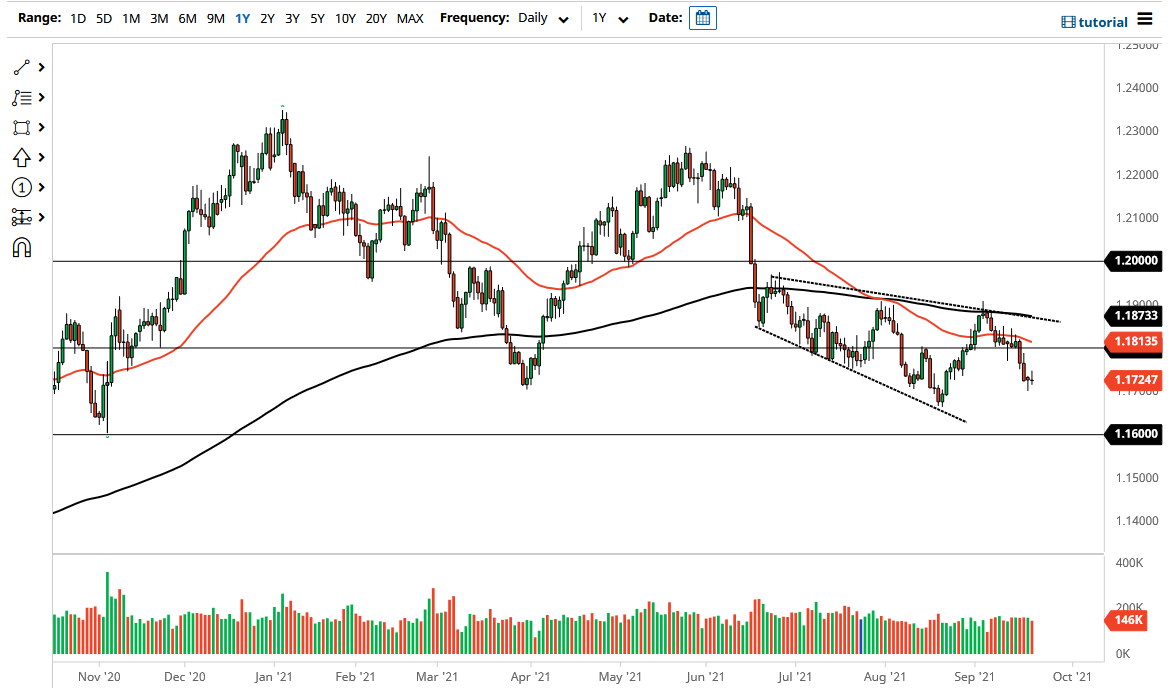Click the Oct '21 date axis label

pyautogui.click(x=1072, y=677)
